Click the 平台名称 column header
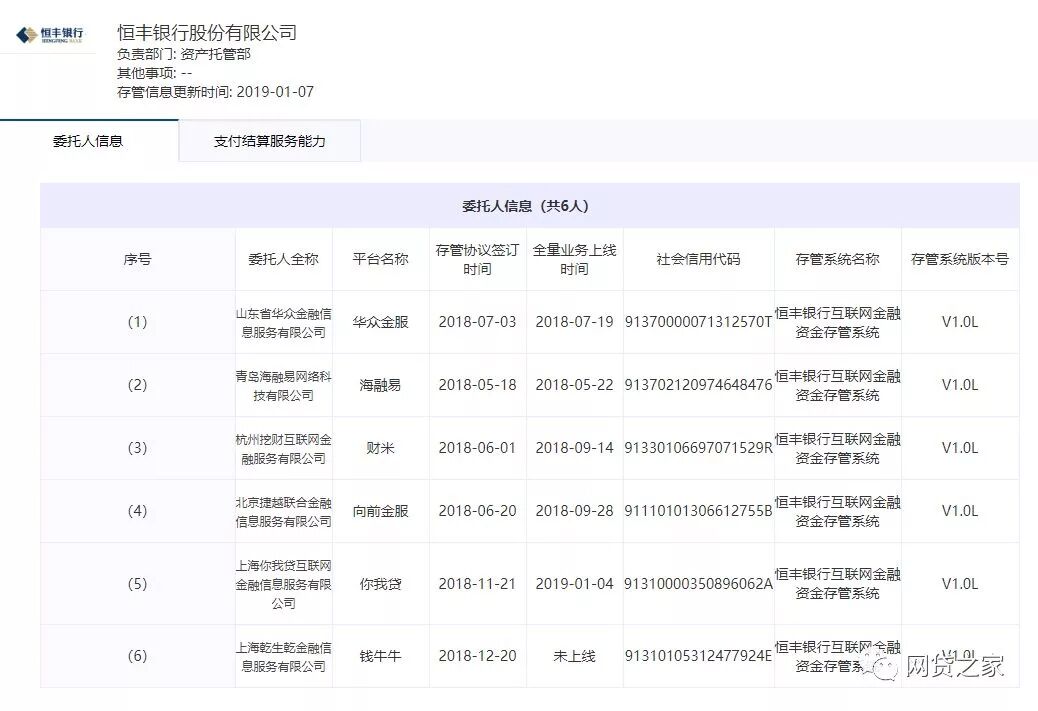Screen dimensions: 1038x711 click(x=381, y=259)
